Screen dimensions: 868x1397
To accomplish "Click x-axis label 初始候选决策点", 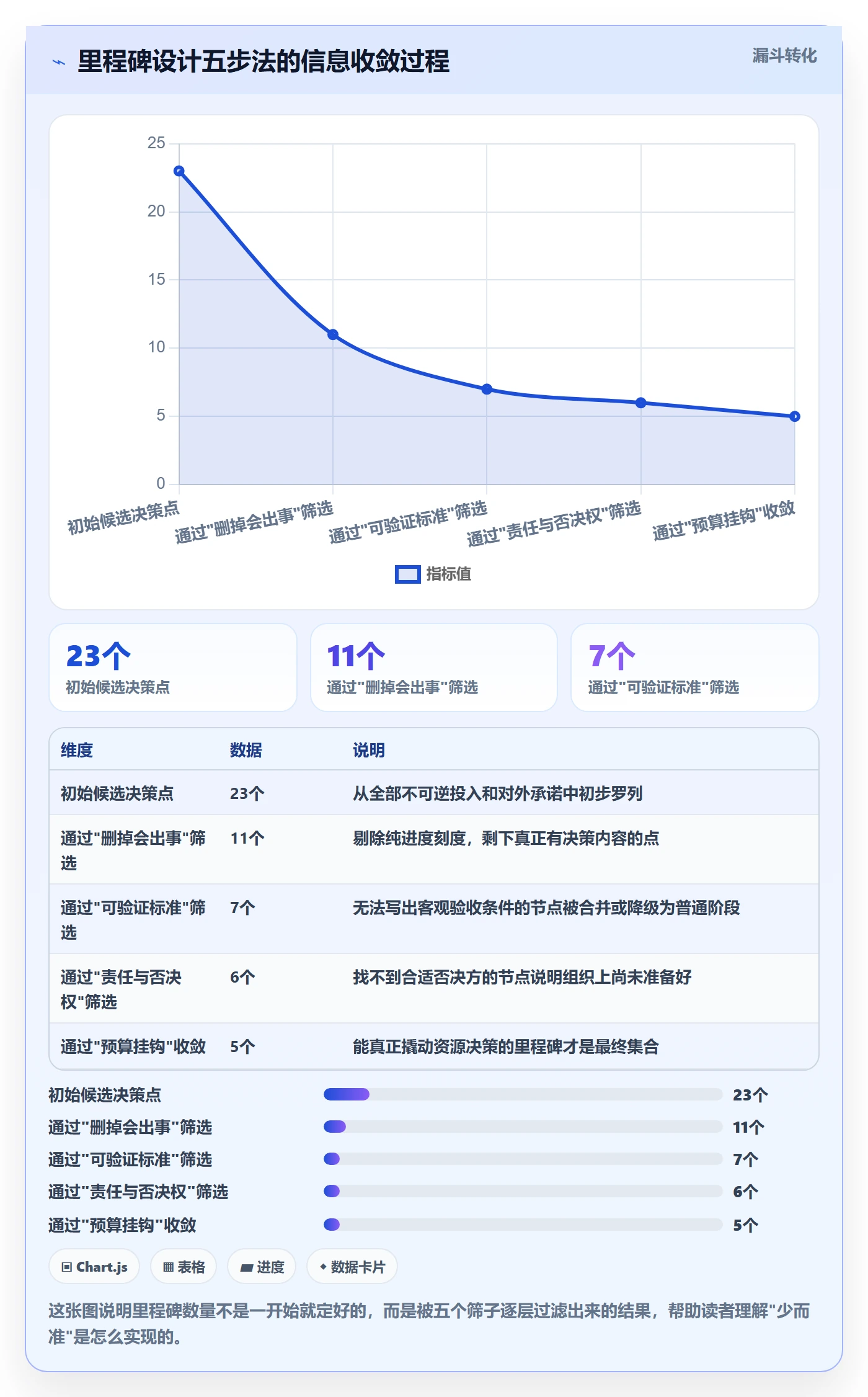I will click(x=123, y=518).
